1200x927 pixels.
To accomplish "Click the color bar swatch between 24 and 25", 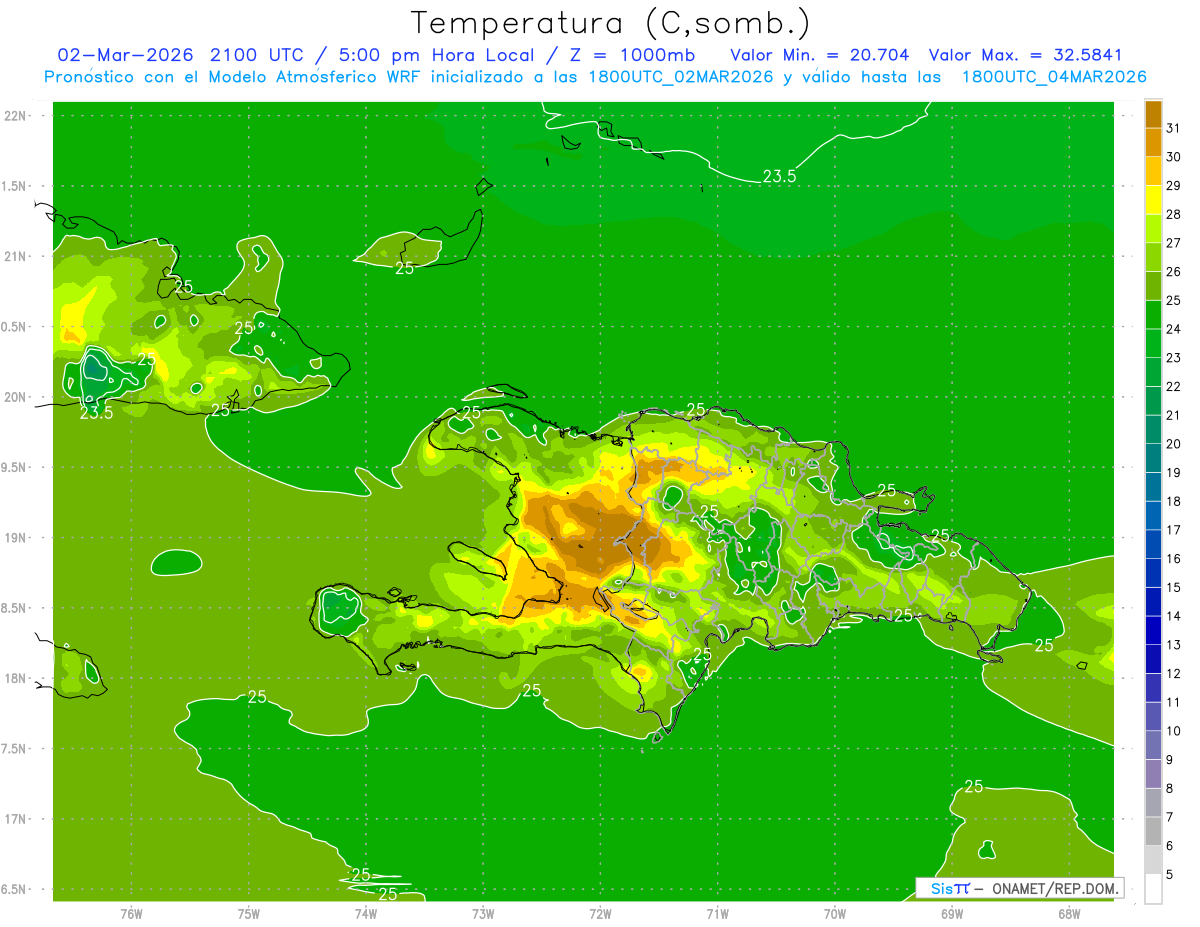I will [1153, 315].
